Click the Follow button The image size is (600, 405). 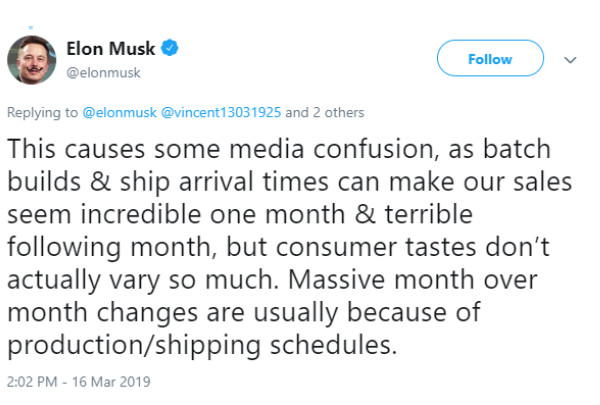tap(490, 60)
